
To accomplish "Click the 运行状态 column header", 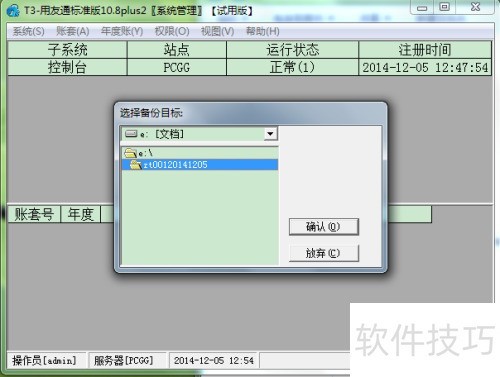I will pyautogui.click(x=293, y=50).
